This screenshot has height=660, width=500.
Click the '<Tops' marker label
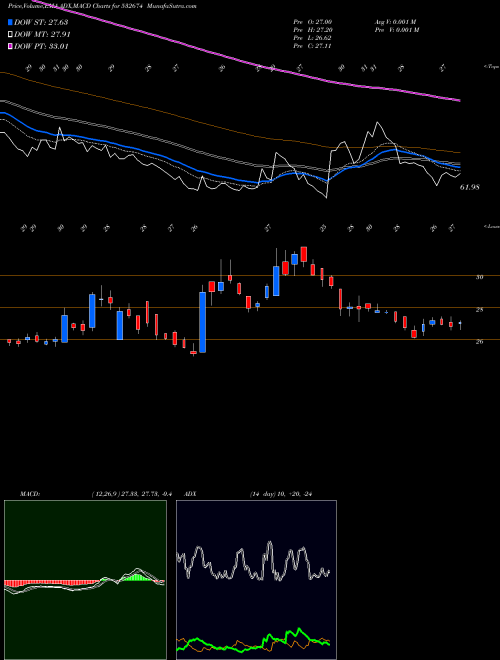tap(491, 67)
